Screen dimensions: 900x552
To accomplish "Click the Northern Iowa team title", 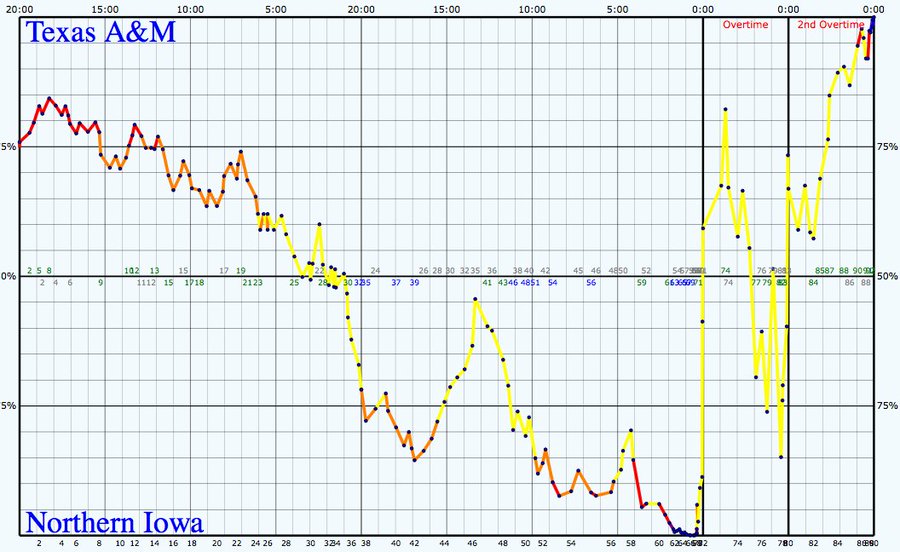I will [115, 523].
